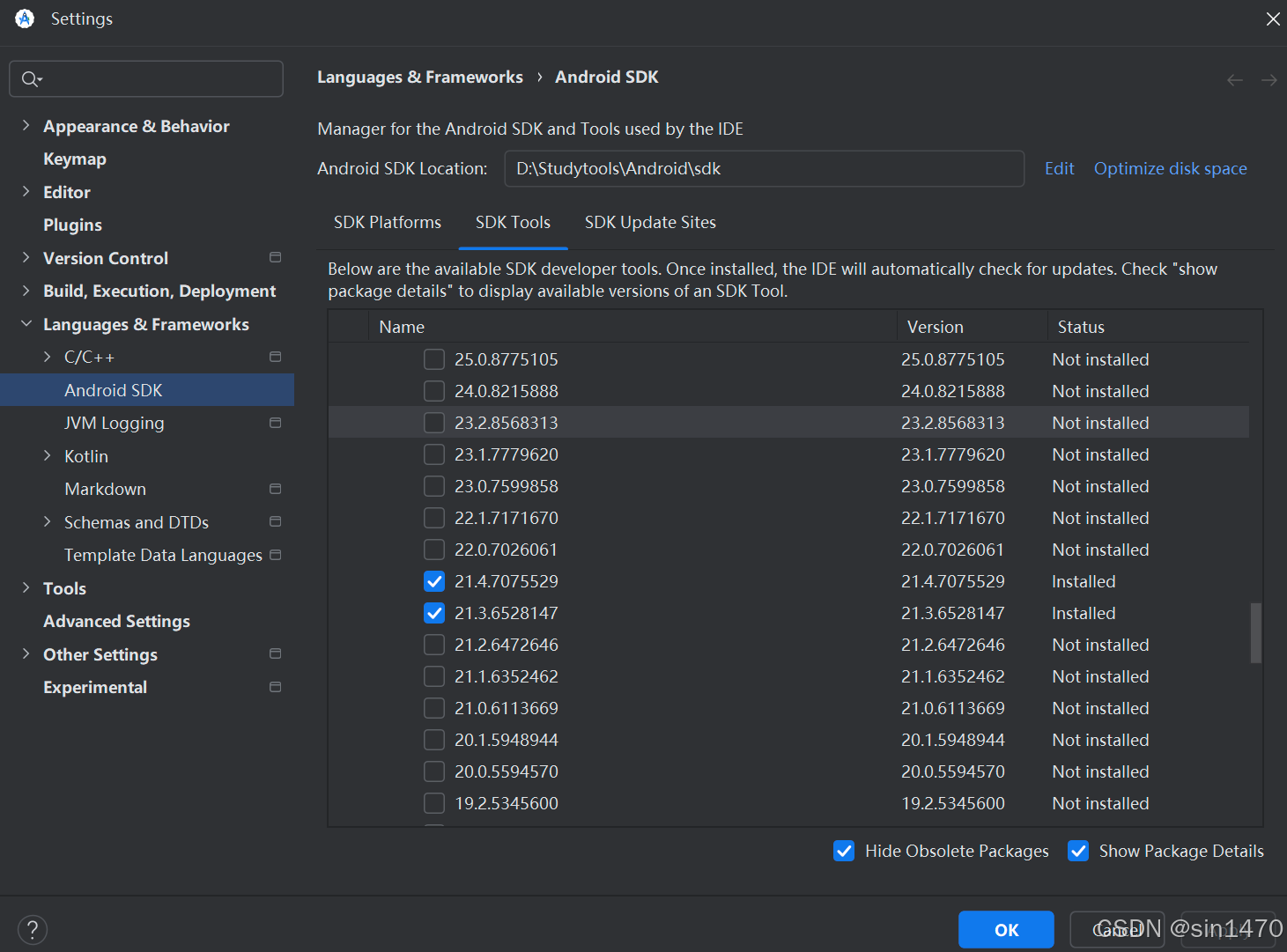Click the back navigation arrow icon
Image resolution: width=1287 pixels, height=952 pixels.
click(1235, 80)
